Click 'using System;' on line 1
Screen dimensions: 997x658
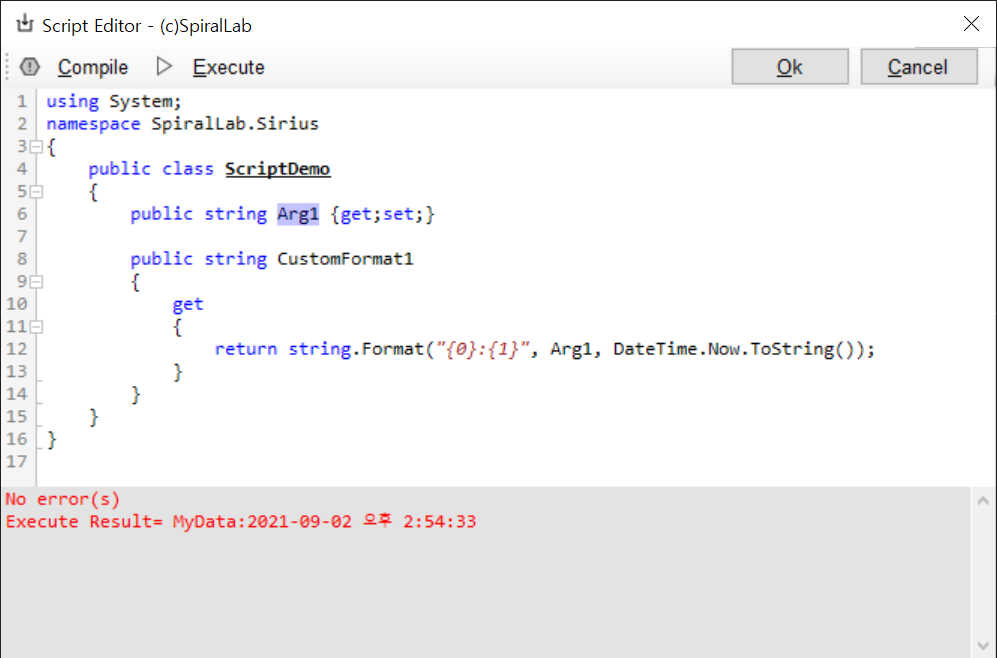tap(114, 102)
